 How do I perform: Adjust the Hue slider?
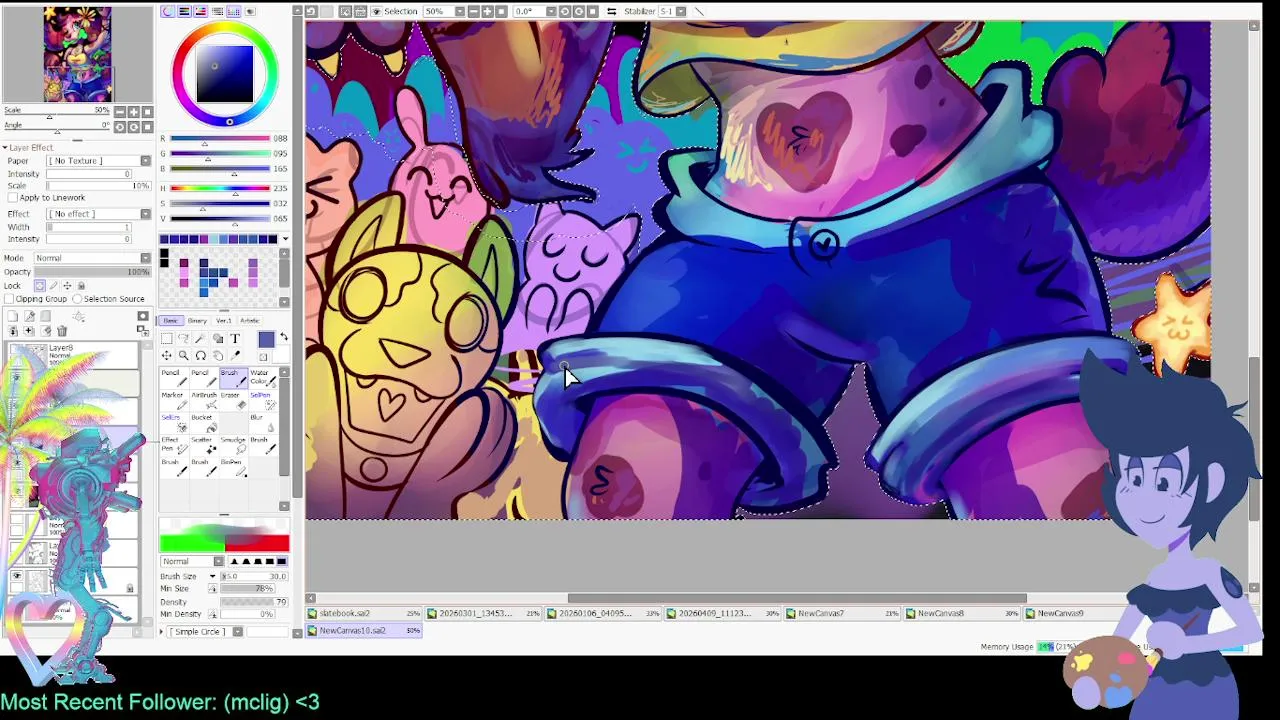pyautogui.click(x=220, y=188)
